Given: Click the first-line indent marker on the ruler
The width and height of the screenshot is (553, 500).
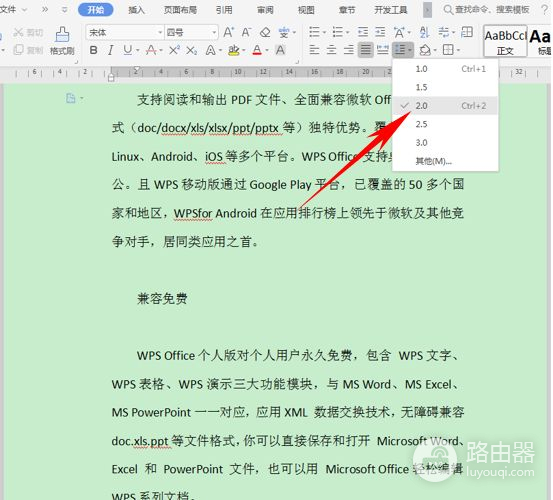Looking at the screenshot, I should pos(137,69).
